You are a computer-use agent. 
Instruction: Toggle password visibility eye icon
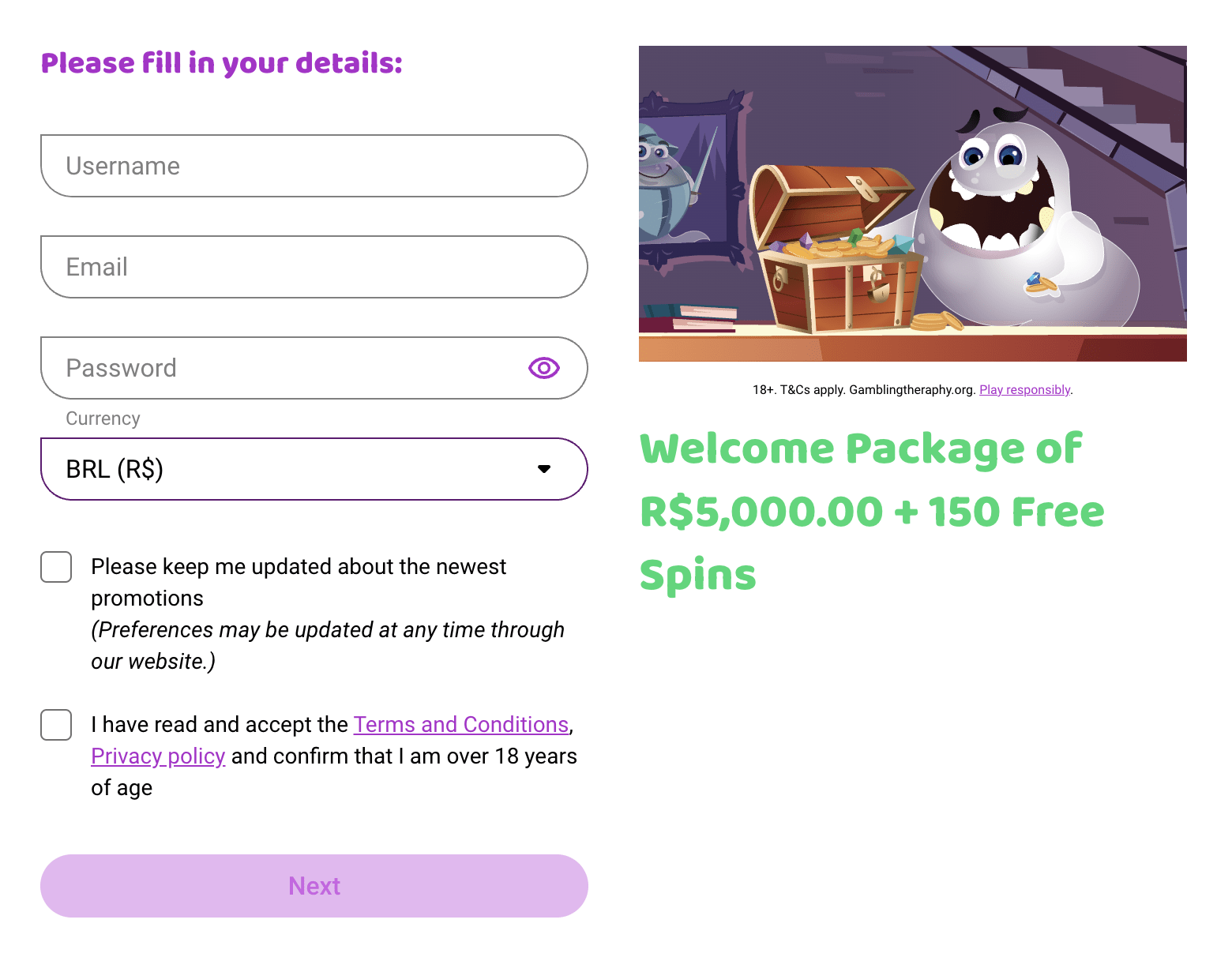pos(543,368)
